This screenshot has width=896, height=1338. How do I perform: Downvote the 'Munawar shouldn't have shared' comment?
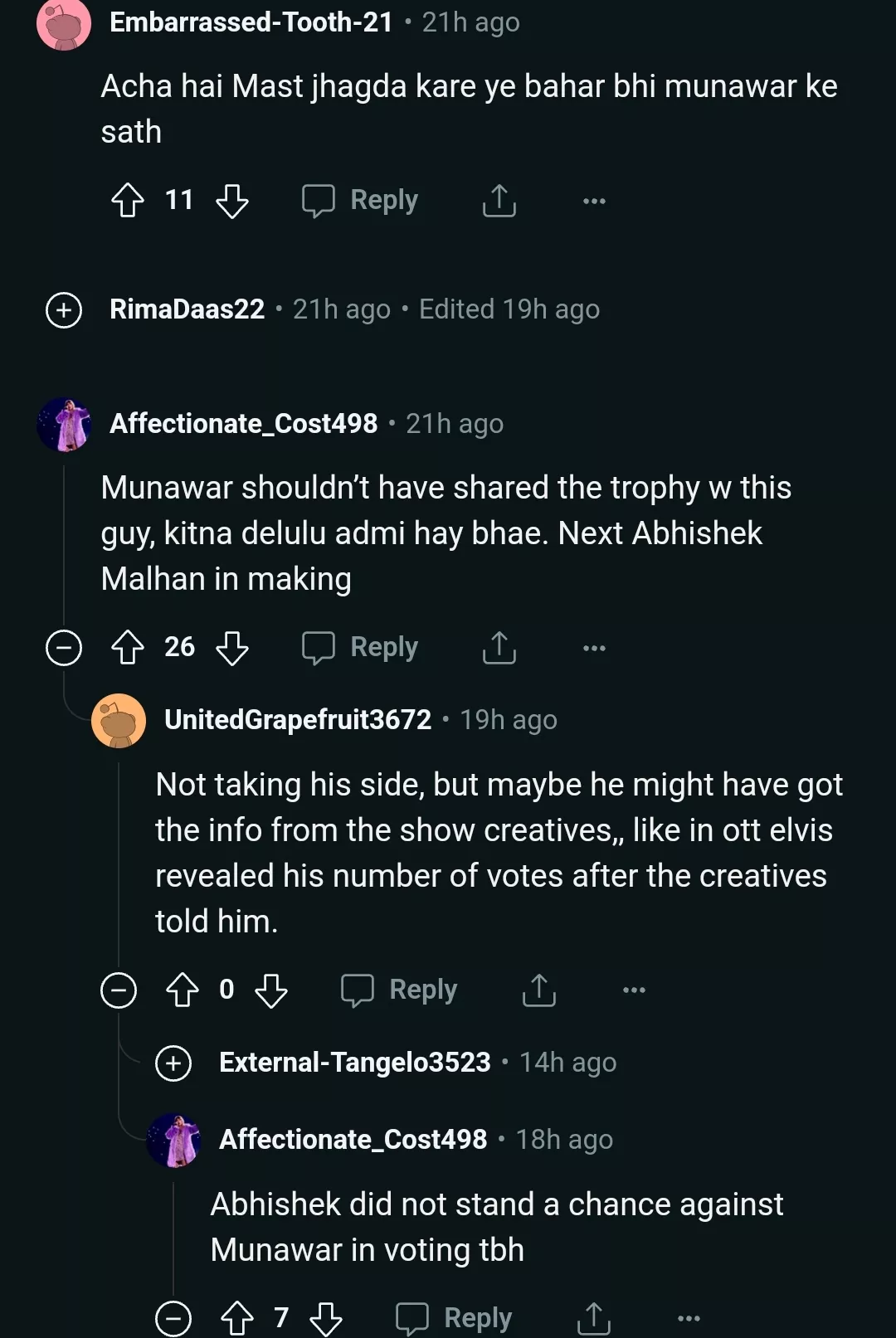point(232,648)
